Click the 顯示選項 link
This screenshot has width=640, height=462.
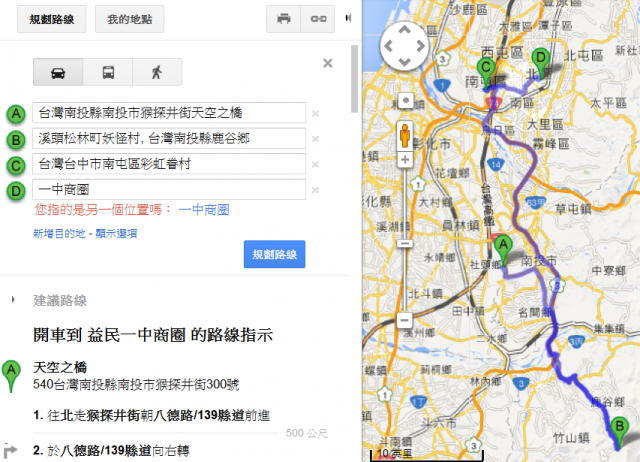click(116, 233)
